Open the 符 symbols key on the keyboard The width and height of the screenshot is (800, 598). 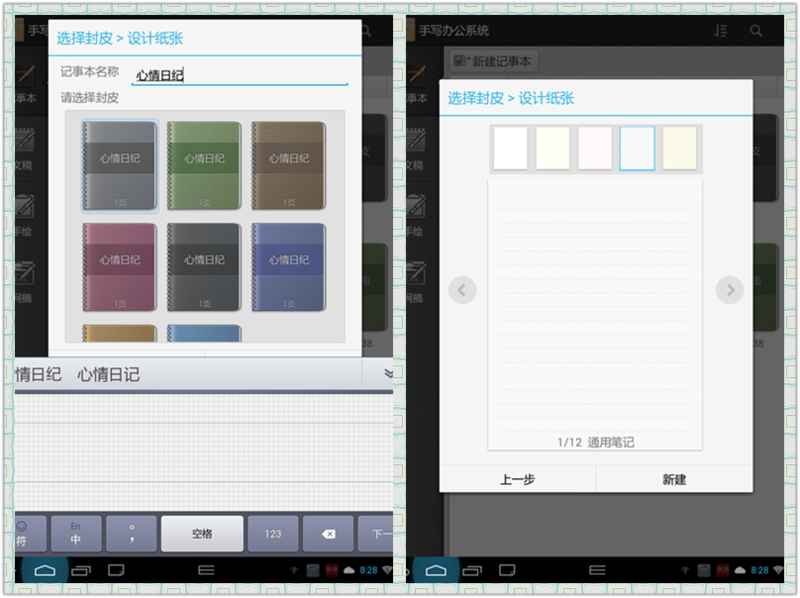(x=30, y=534)
